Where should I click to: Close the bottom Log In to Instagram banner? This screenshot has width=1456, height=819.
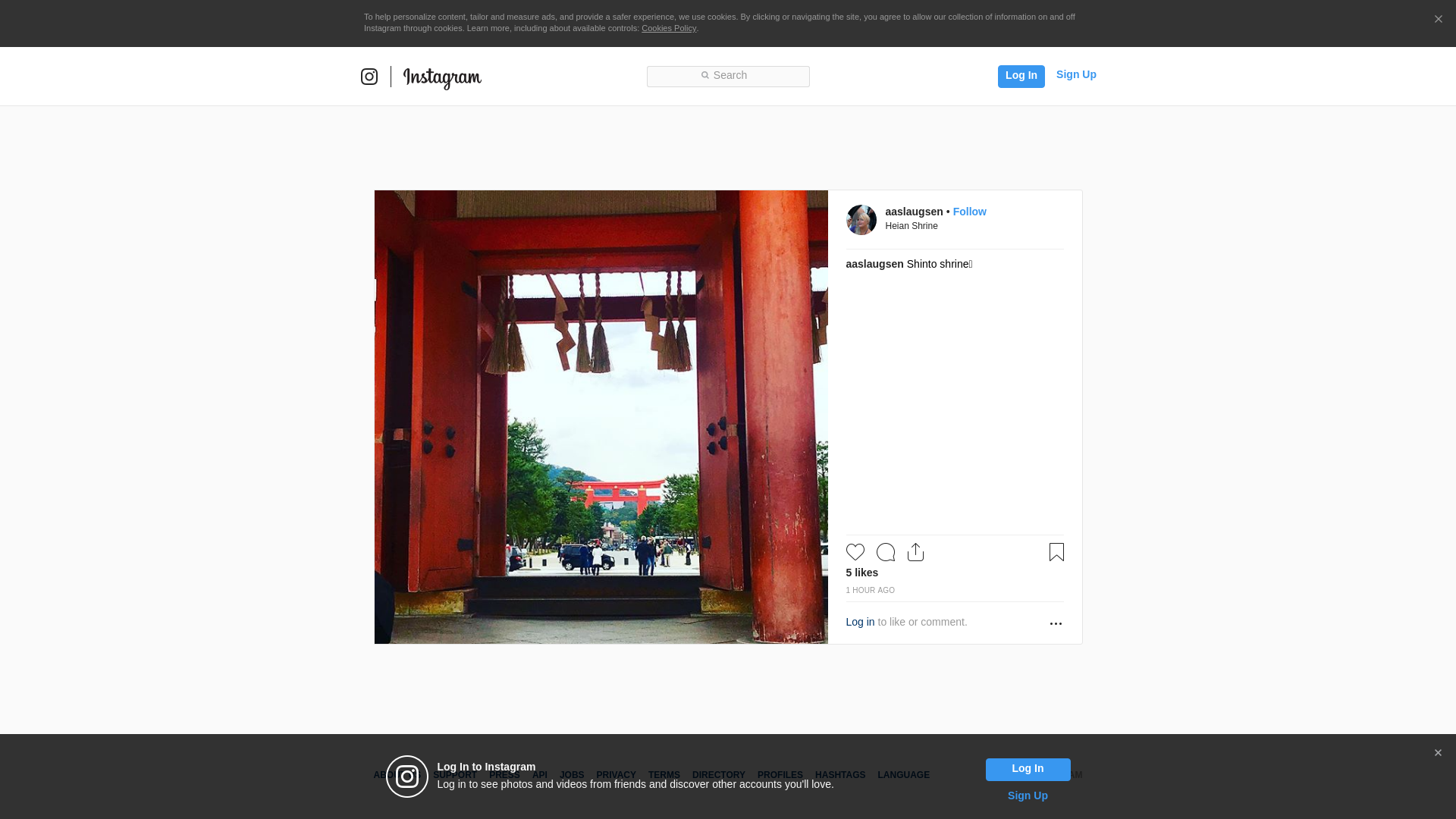(x=1438, y=752)
